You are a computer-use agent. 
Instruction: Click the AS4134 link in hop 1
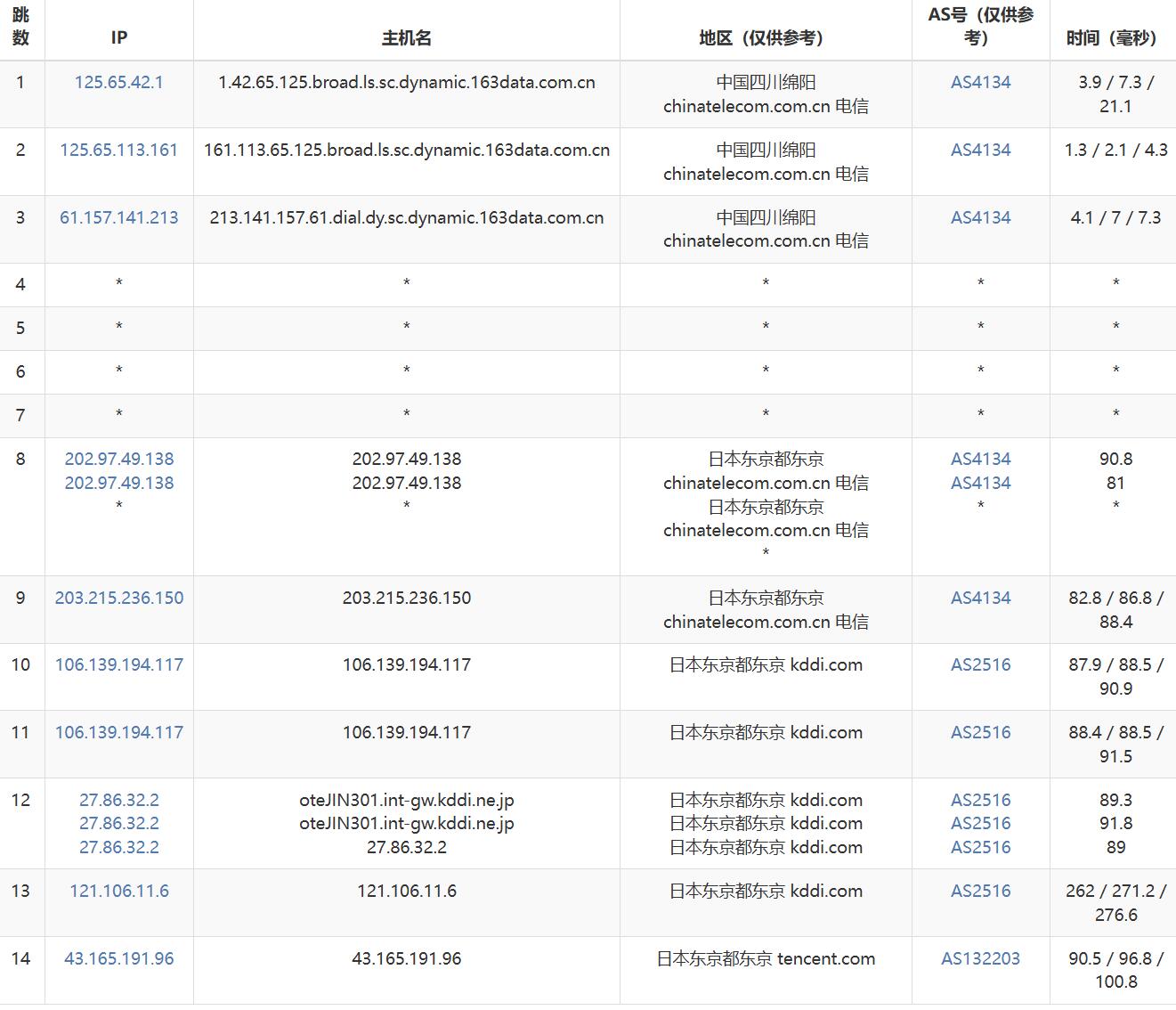click(980, 82)
